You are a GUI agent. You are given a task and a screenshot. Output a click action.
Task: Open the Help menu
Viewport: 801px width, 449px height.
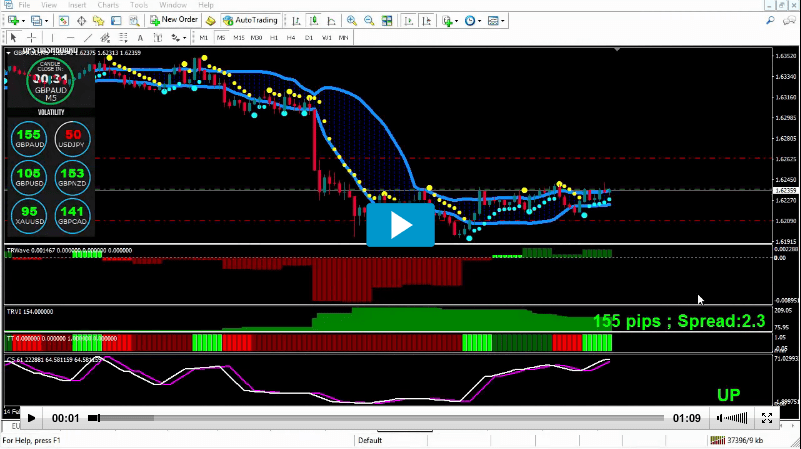pos(206,5)
